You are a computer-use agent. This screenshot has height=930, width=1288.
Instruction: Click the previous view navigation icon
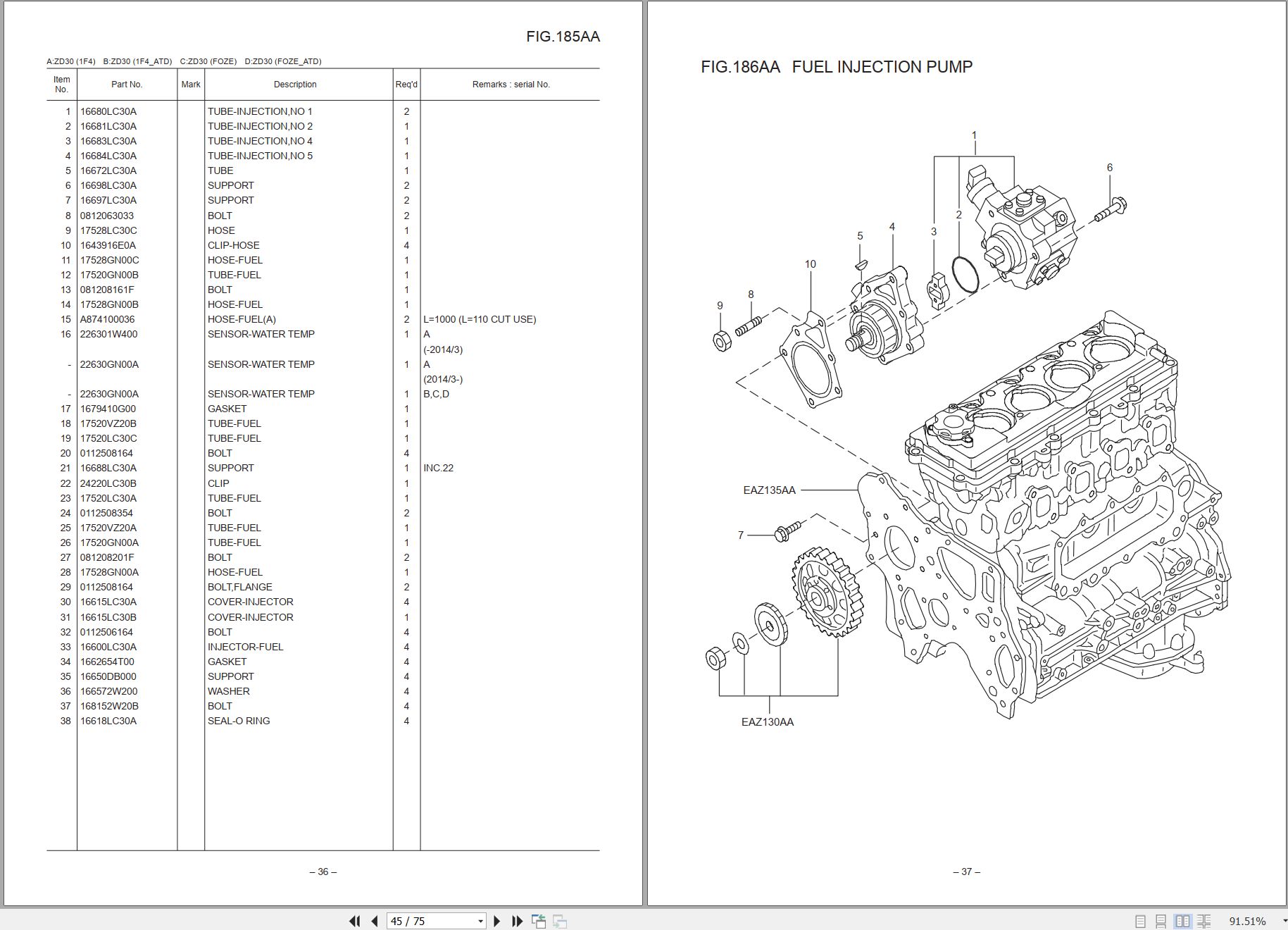[539, 921]
